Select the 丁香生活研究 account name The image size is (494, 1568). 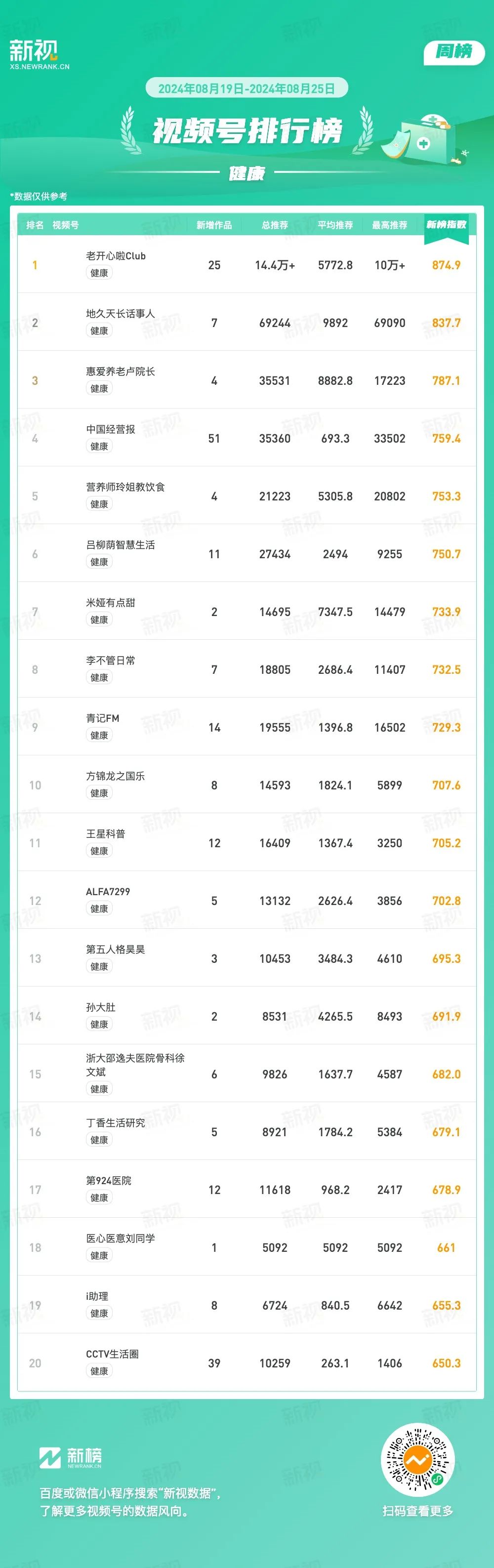(x=116, y=1123)
